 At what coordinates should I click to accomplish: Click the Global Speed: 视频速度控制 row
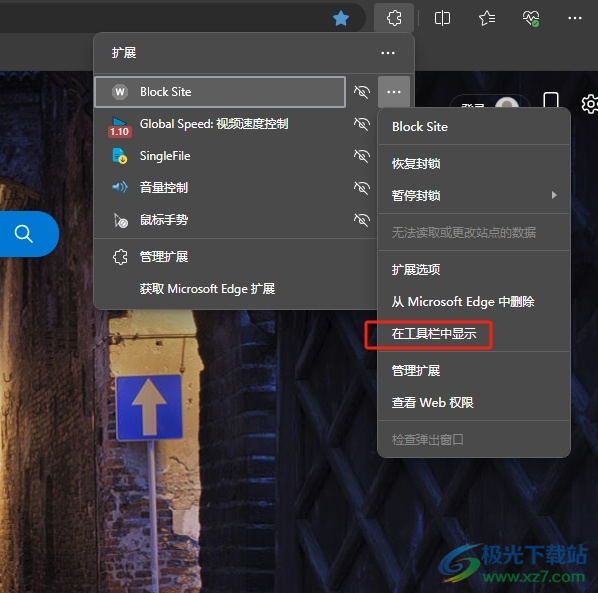(220, 124)
